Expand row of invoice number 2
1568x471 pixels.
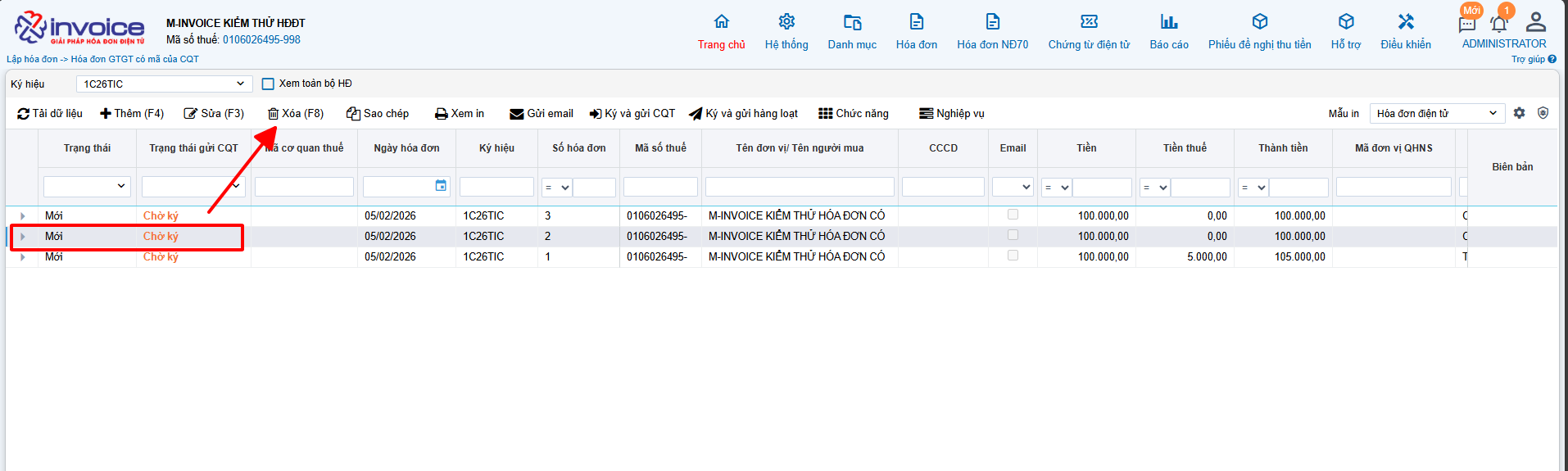point(22,237)
